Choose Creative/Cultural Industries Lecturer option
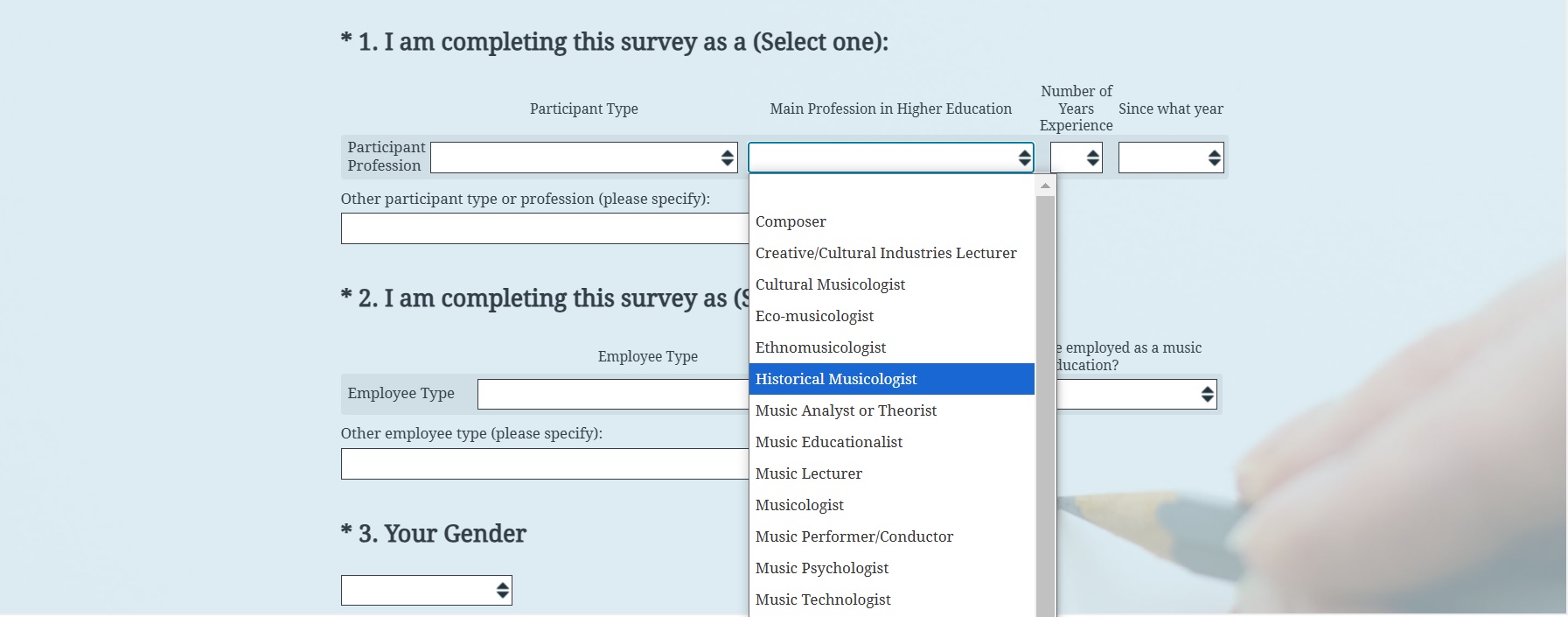 [x=885, y=253]
